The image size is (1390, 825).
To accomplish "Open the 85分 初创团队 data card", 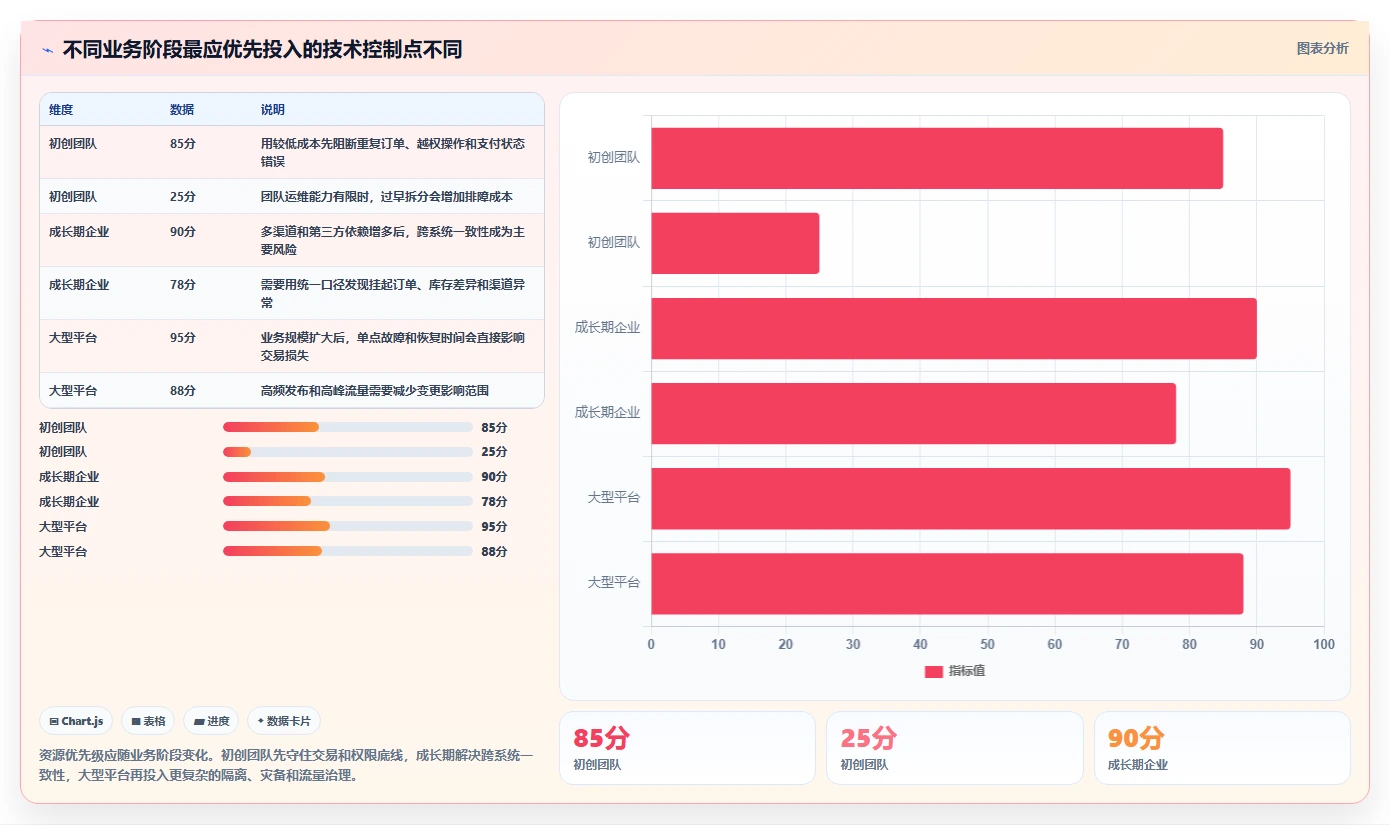I will tap(687, 748).
